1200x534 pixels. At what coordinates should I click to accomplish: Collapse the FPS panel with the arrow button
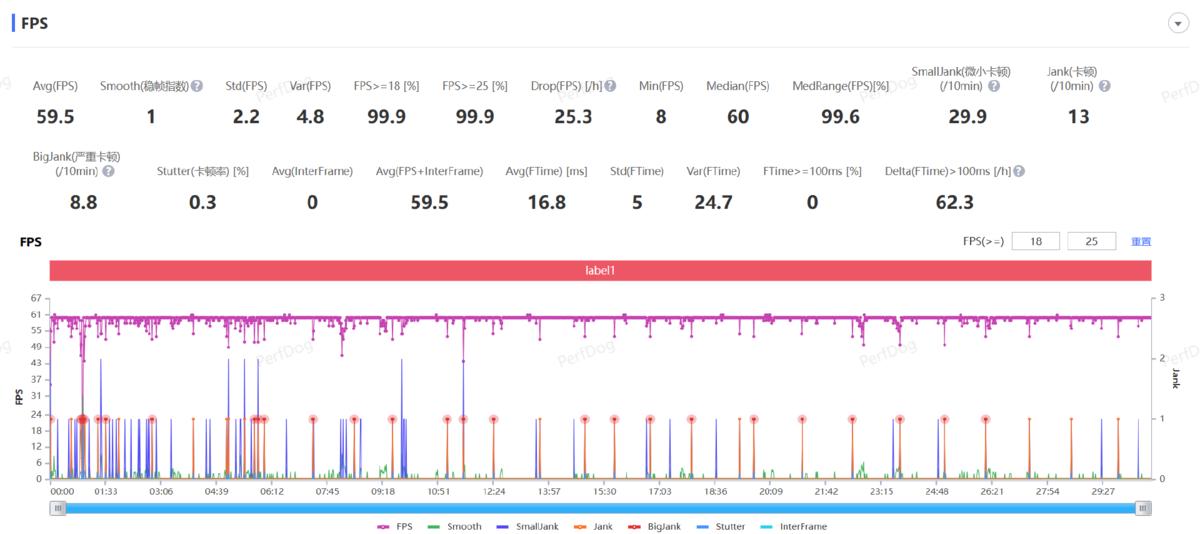click(x=1177, y=24)
